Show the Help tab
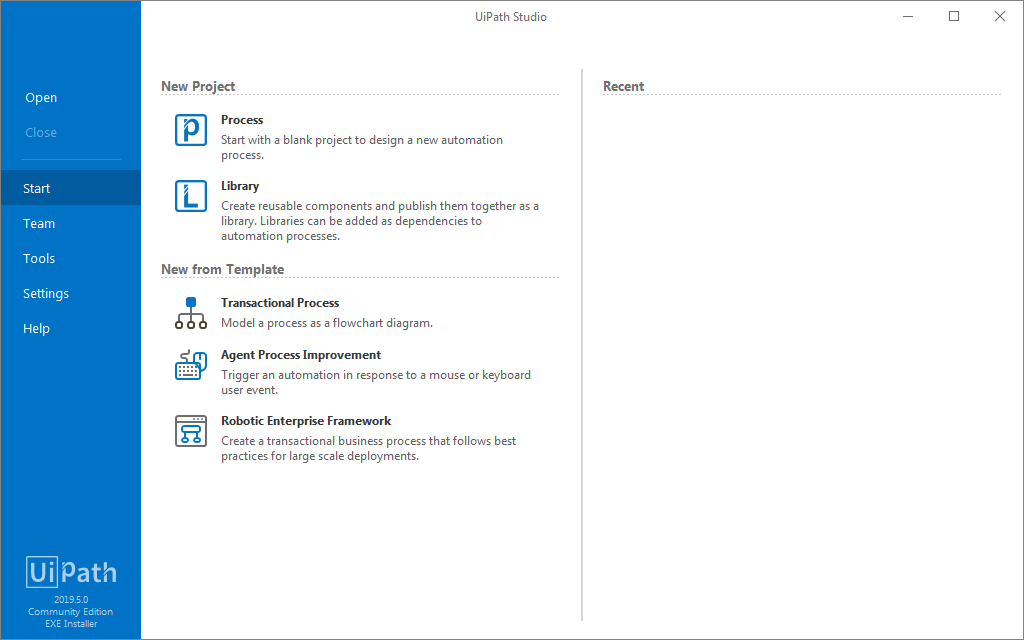1024x640 pixels. click(x=71, y=328)
